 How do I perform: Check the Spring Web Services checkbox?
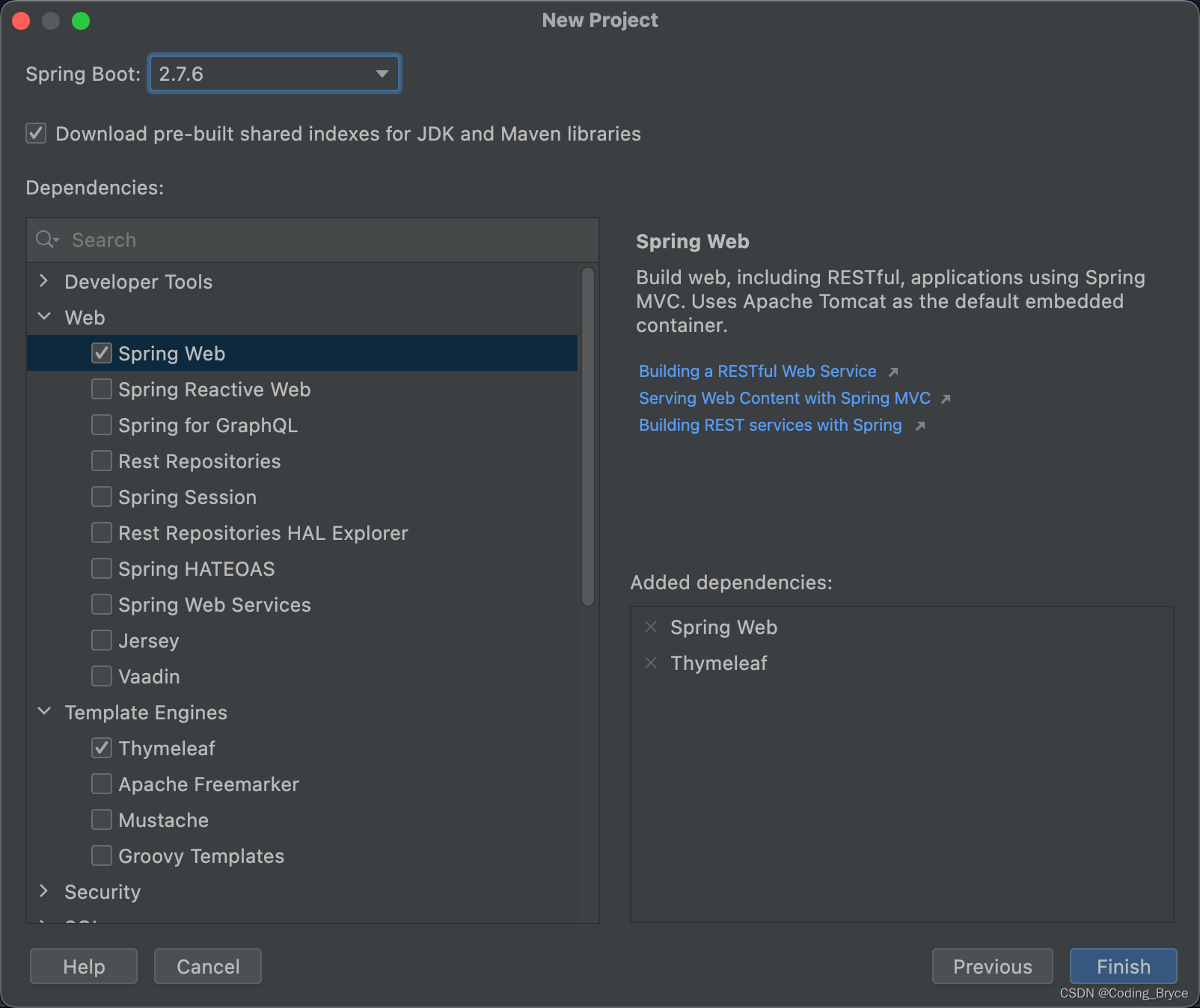102,604
